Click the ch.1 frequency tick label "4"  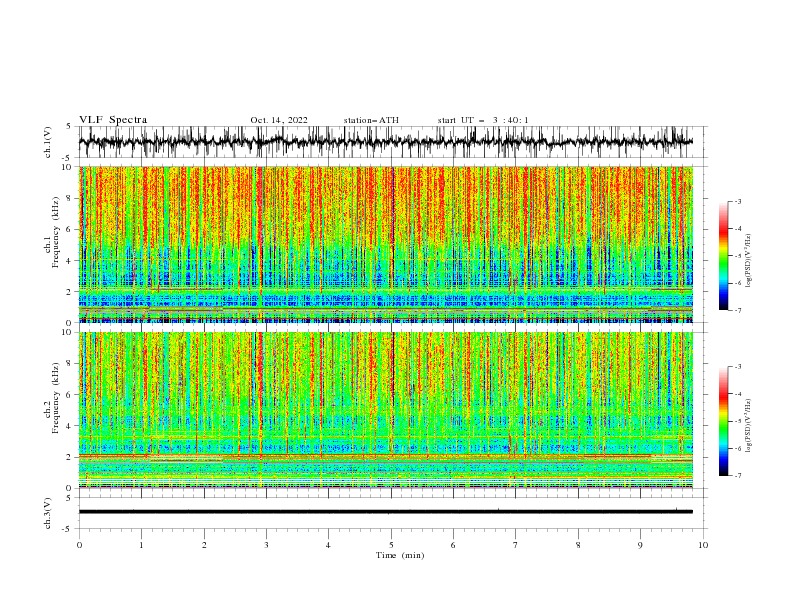click(x=69, y=261)
